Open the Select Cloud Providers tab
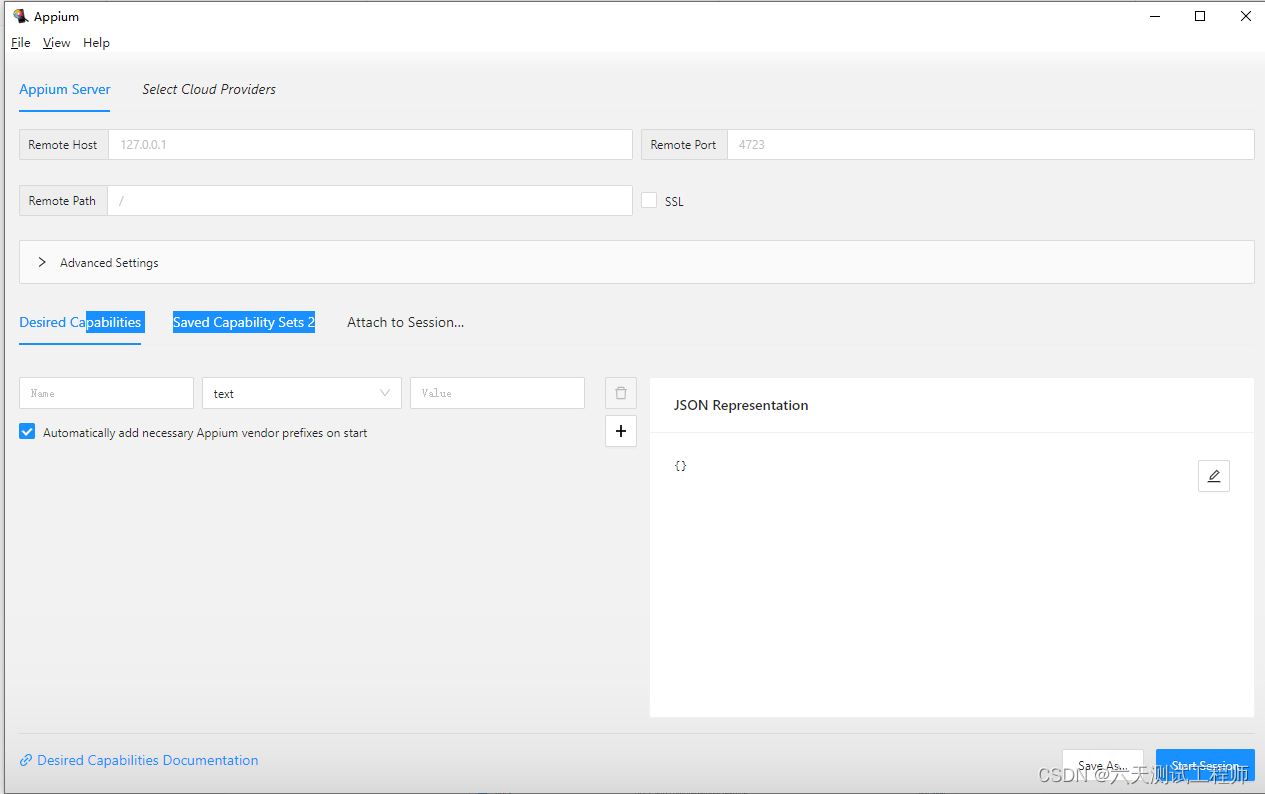 (x=209, y=89)
